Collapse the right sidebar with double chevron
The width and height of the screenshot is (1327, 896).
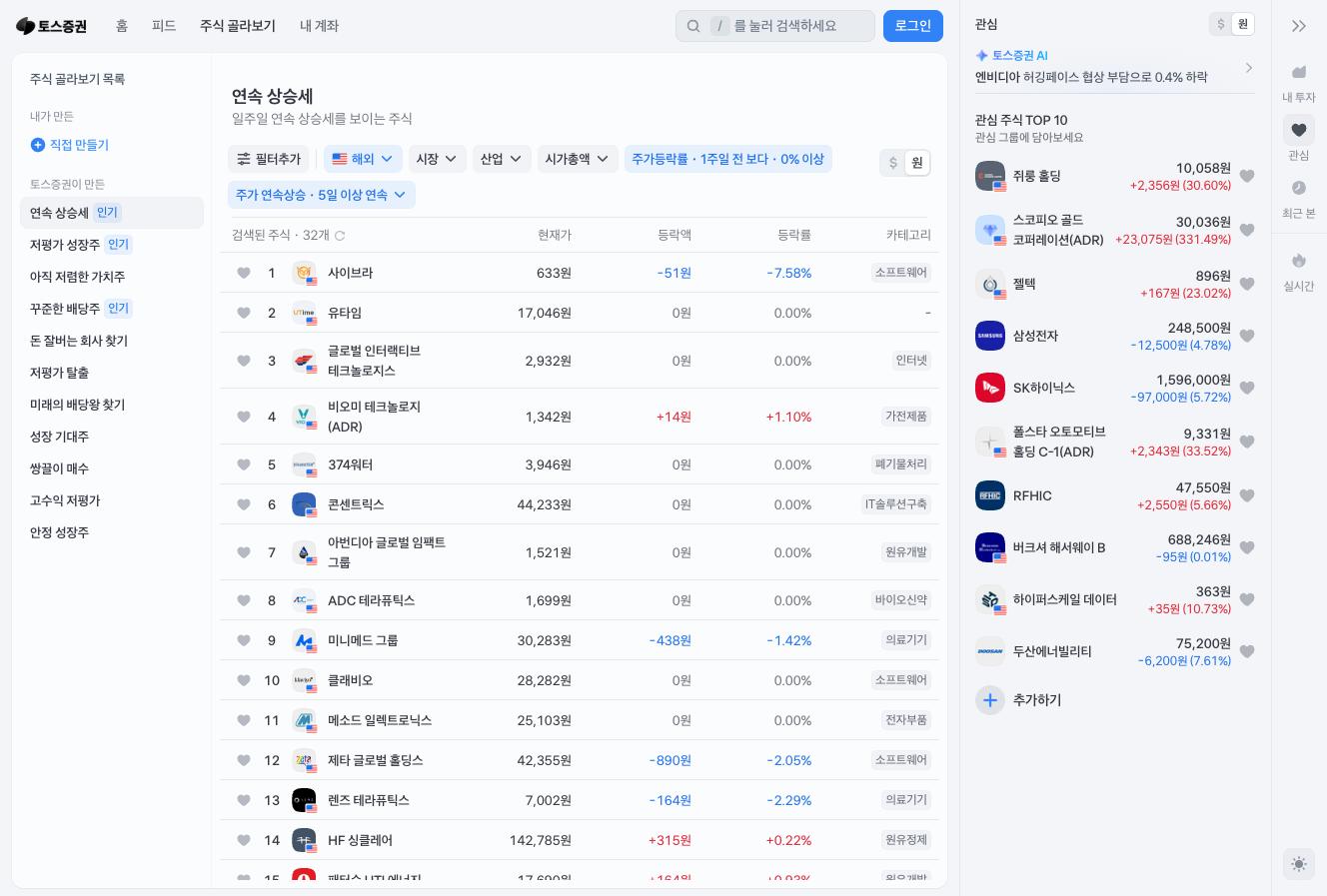click(1299, 26)
